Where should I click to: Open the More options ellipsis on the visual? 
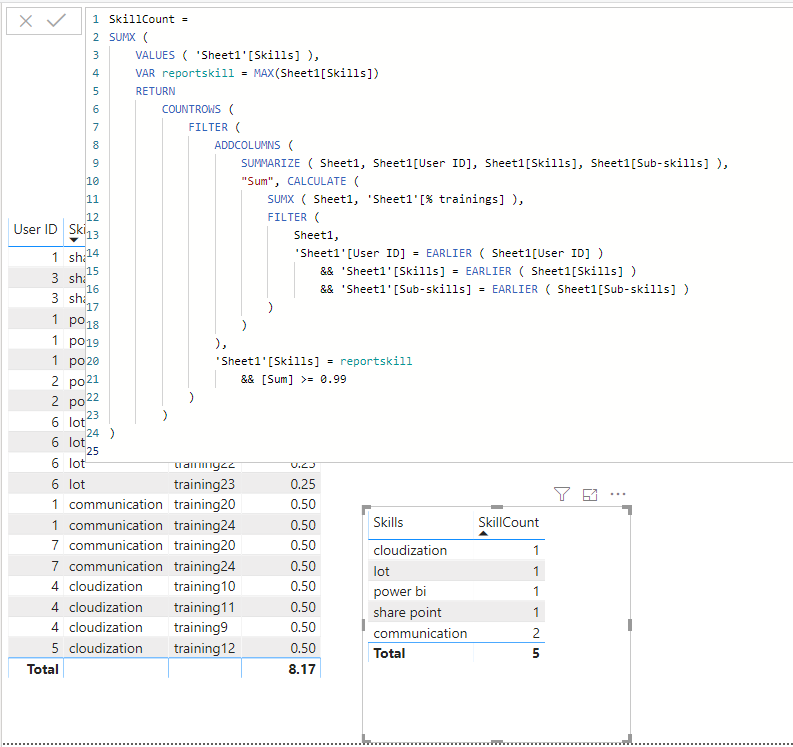[618, 494]
